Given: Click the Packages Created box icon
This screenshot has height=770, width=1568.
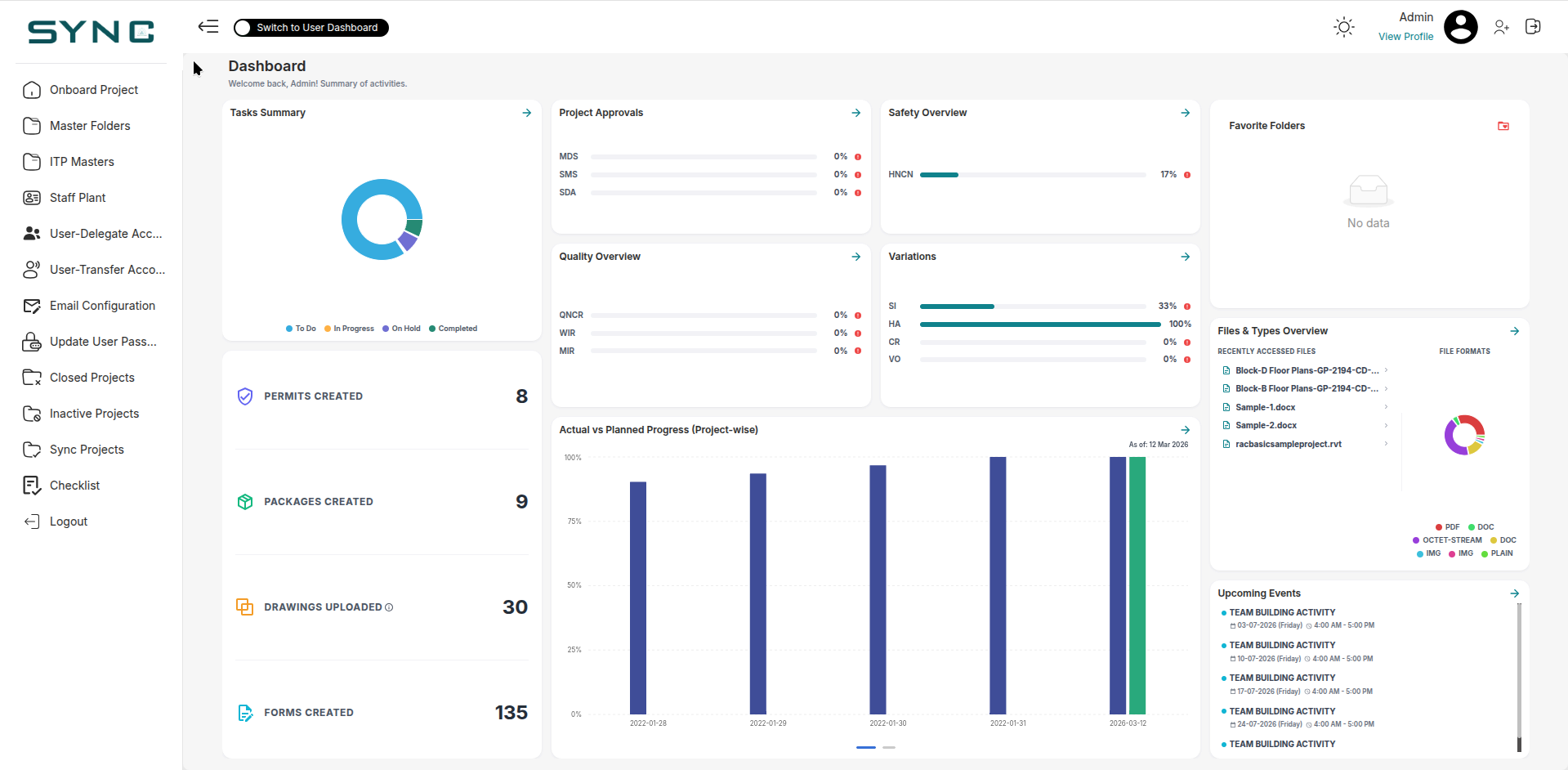Looking at the screenshot, I should click(245, 502).
